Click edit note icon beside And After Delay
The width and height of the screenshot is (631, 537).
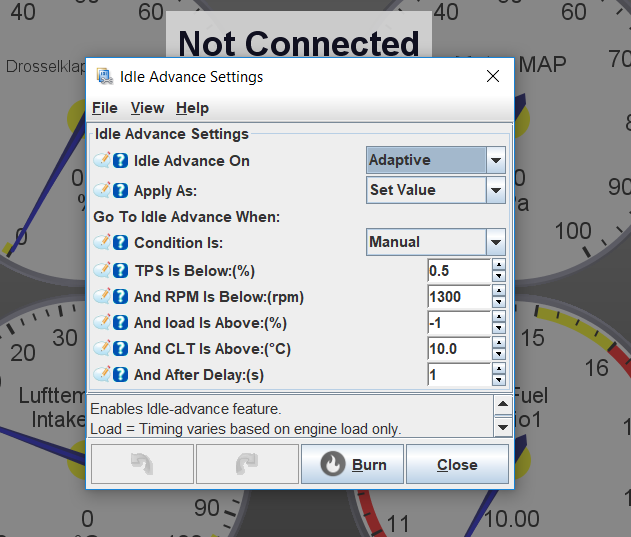point(102,375)
